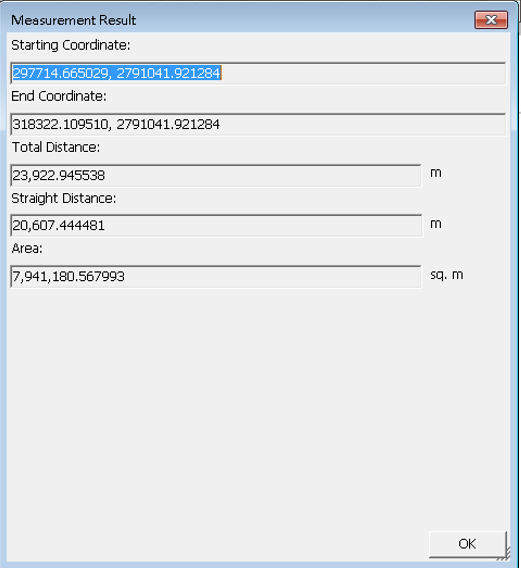Click blank space inside Starting Coordinate field
The height and width of the screenshot is (568, 521).
tap(362, 74)
